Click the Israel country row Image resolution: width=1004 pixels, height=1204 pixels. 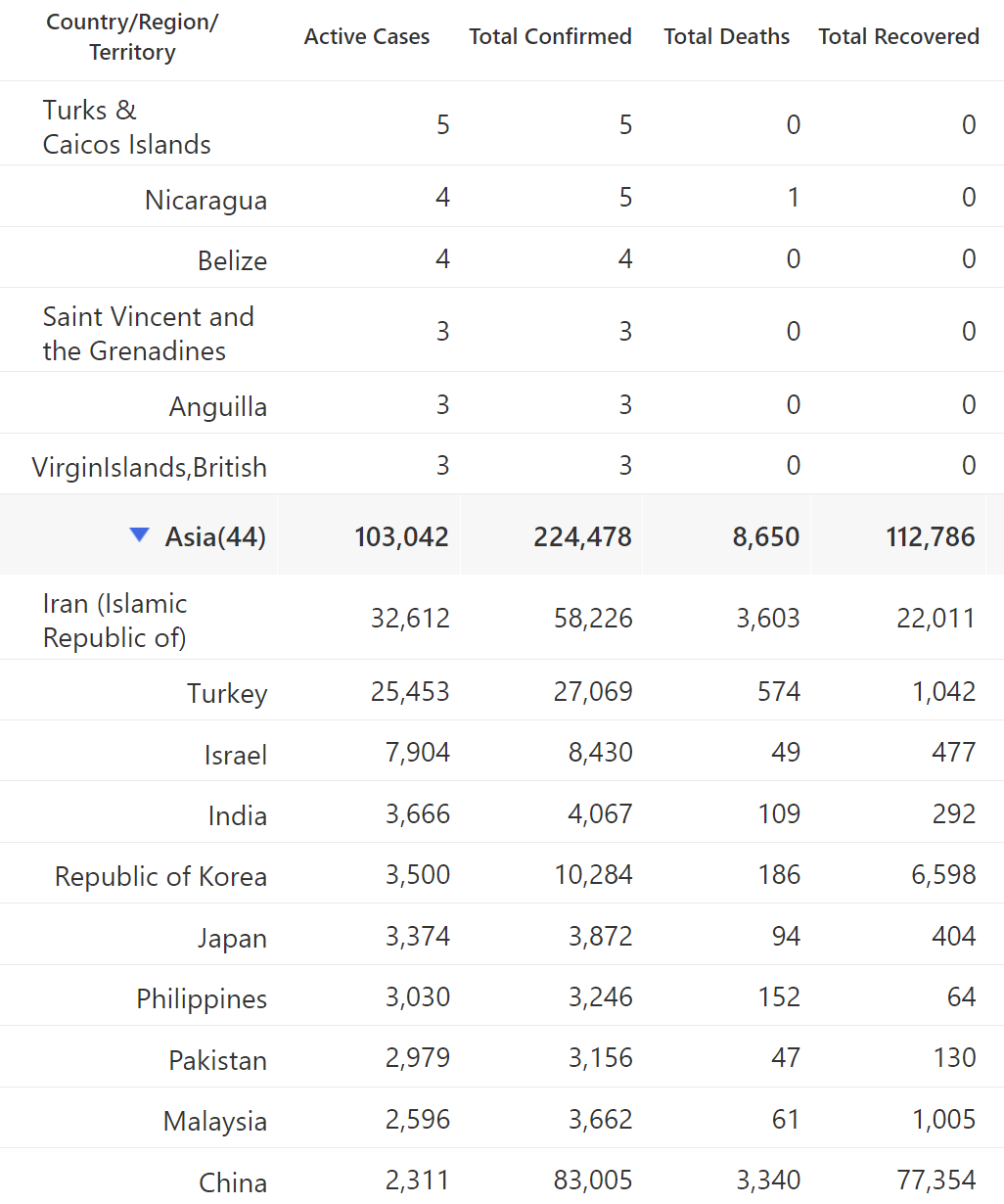click(502, 751)
